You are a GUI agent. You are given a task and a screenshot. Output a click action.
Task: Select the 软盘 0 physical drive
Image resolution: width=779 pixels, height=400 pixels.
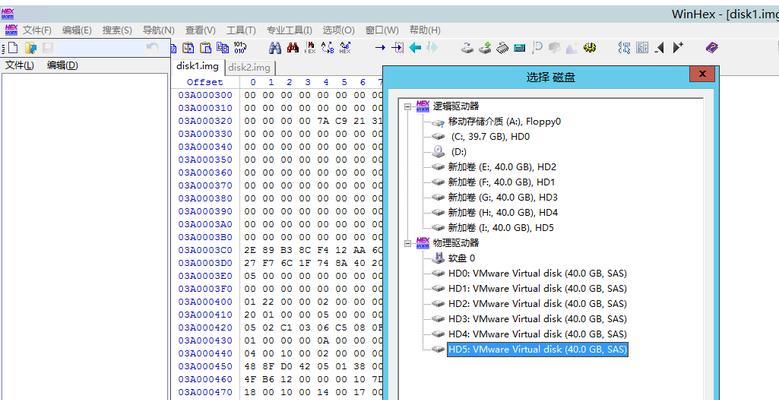(462, 258)
